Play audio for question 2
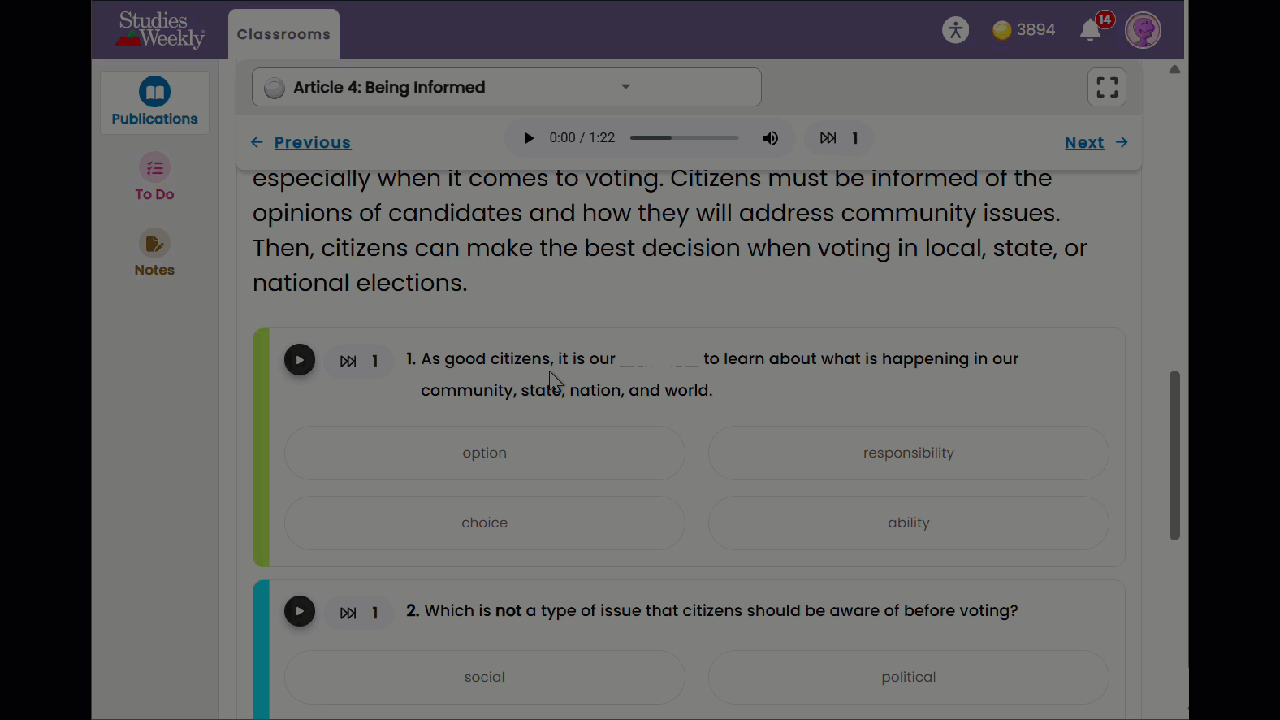Screen dimensions: 1280x720 tap(299, 612)
